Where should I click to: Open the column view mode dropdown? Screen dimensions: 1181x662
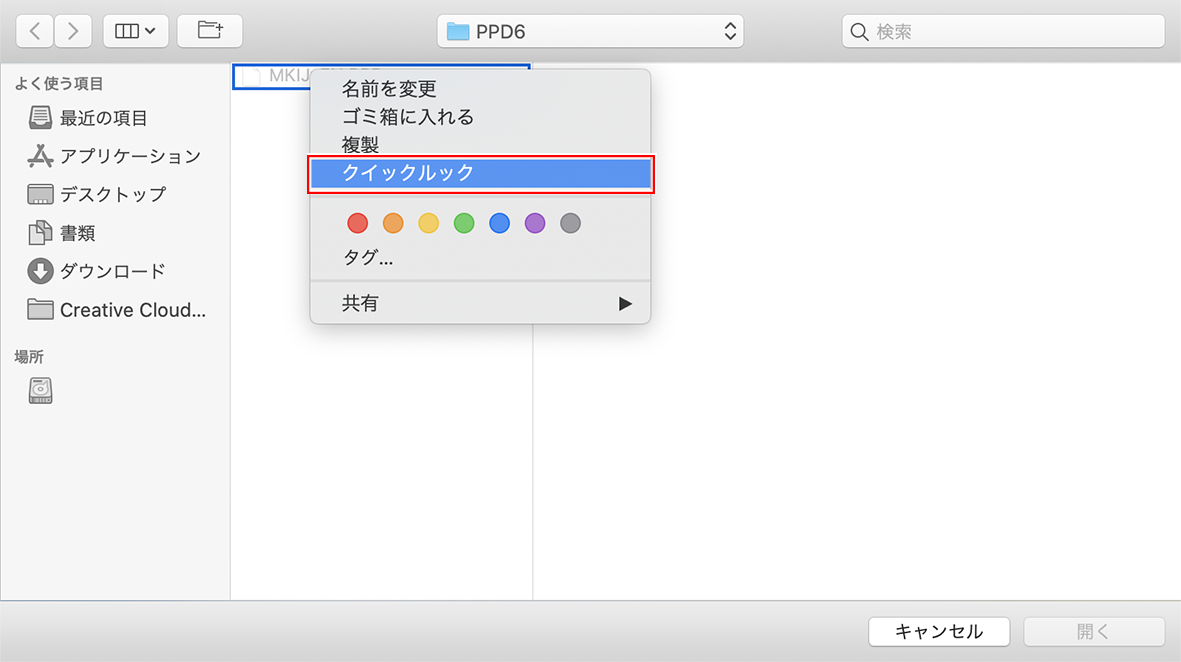pyautogui.click(x=135, y=31)
